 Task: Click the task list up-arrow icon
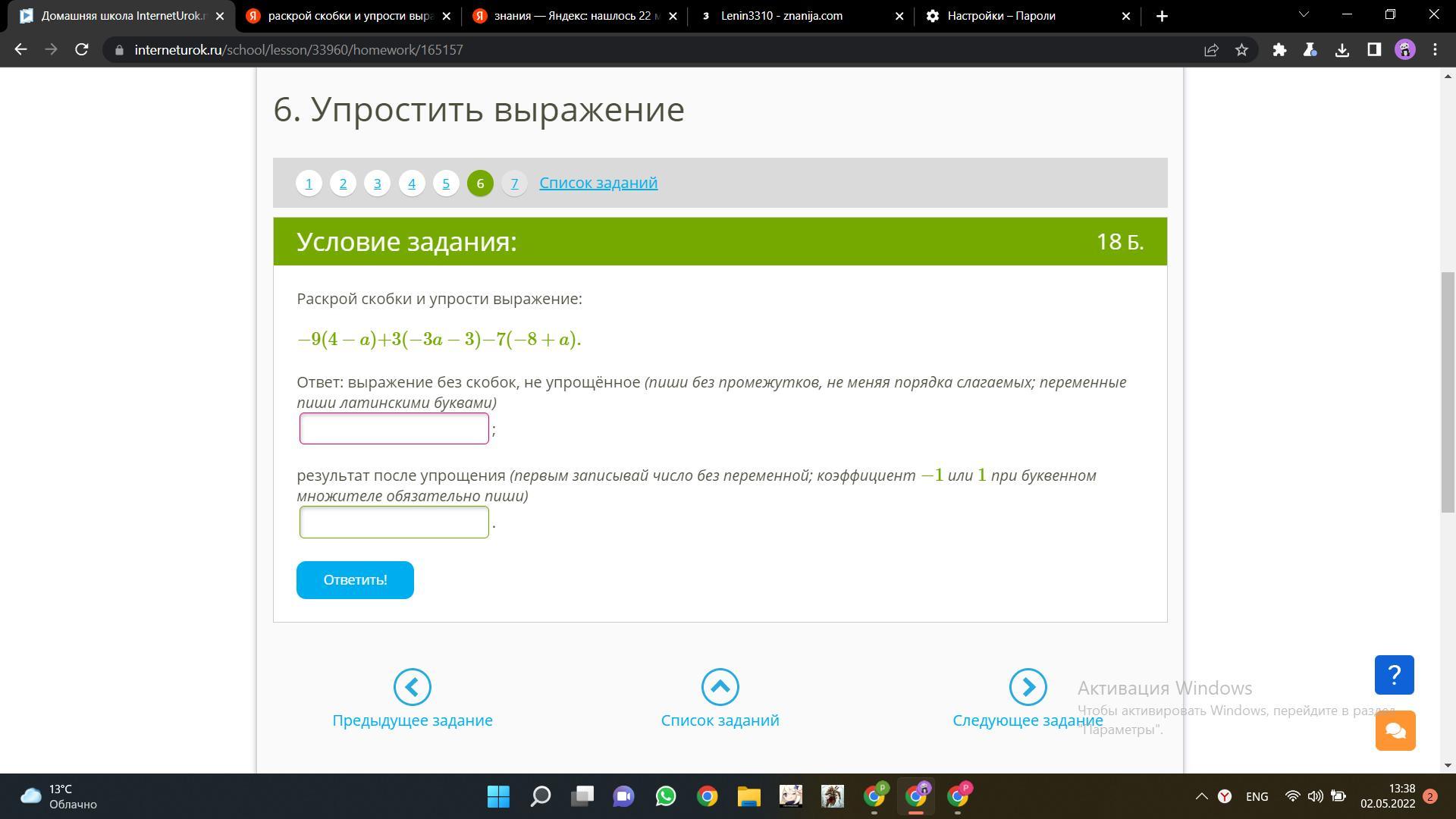[720, 687]
